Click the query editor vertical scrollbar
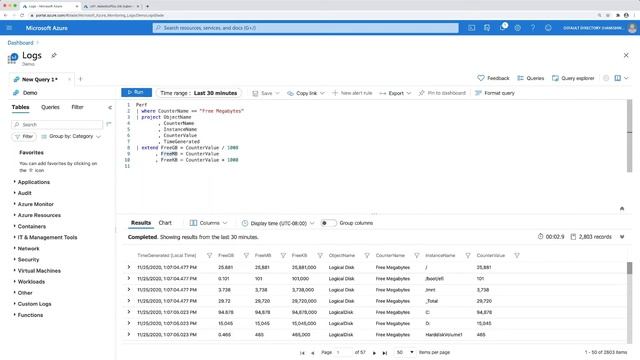The width and height of the screenshot is (640, 360). tap(629, 136)
